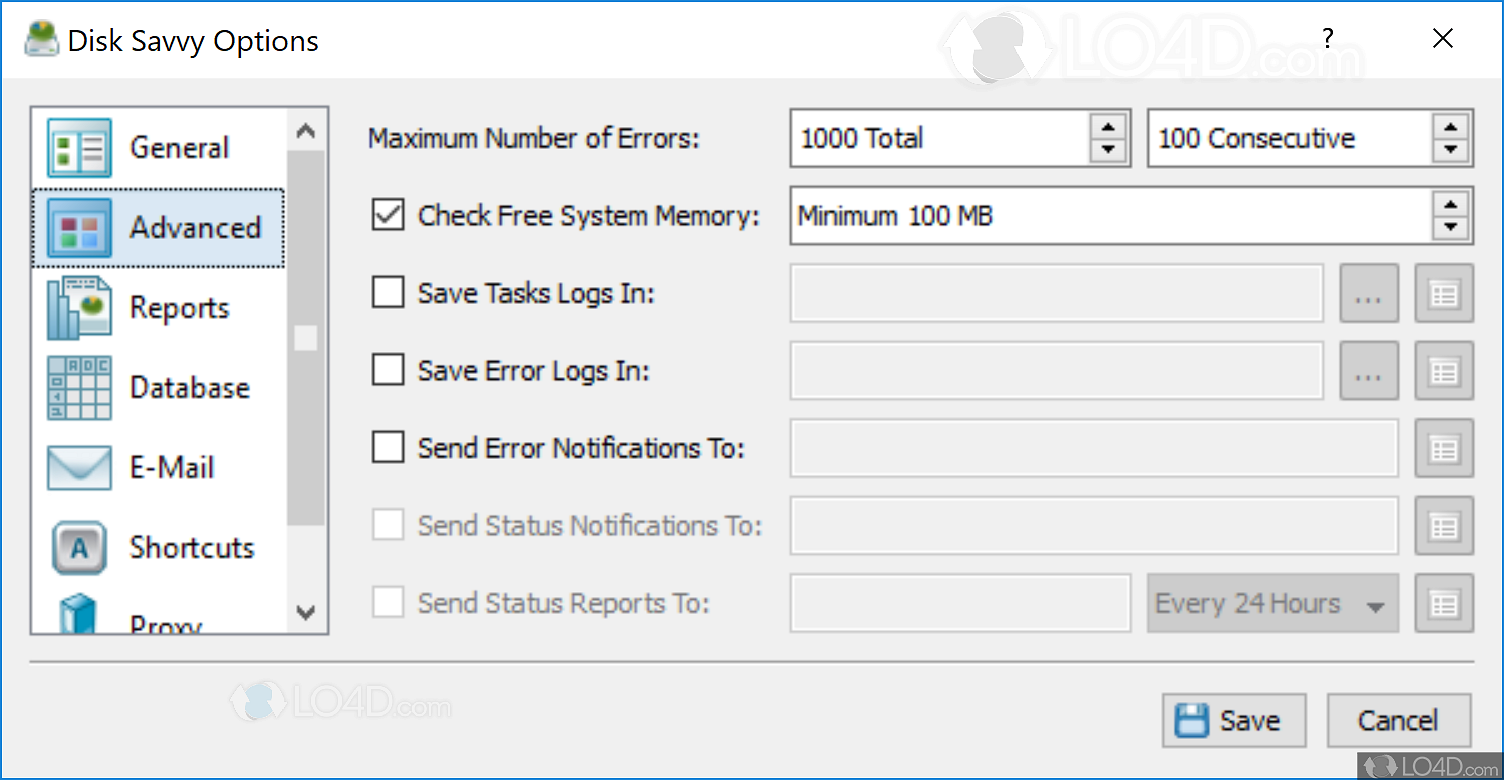Image resolution: width=1504 pixels, height=780 pixels.
Task: Open the General options icon
Action: pos(79,148)
